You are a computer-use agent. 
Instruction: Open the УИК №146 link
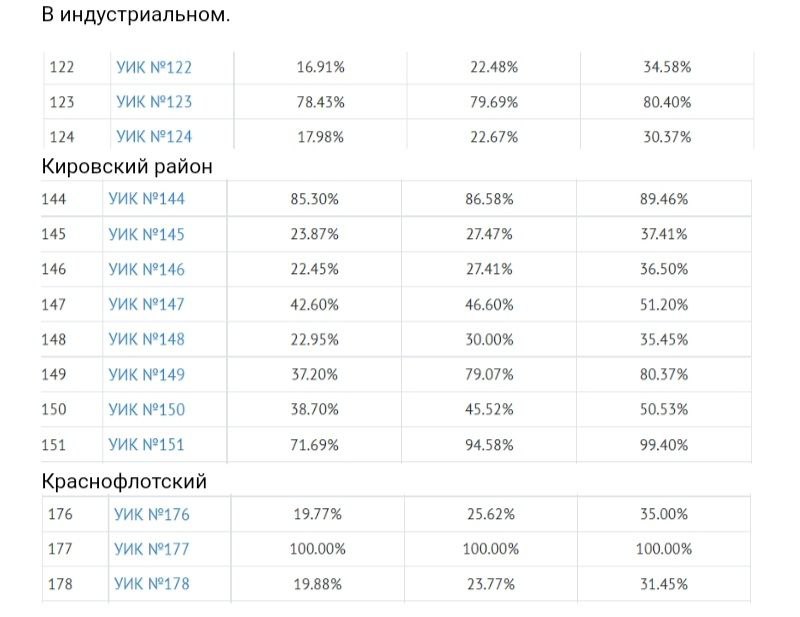click(x=146, y=269)
